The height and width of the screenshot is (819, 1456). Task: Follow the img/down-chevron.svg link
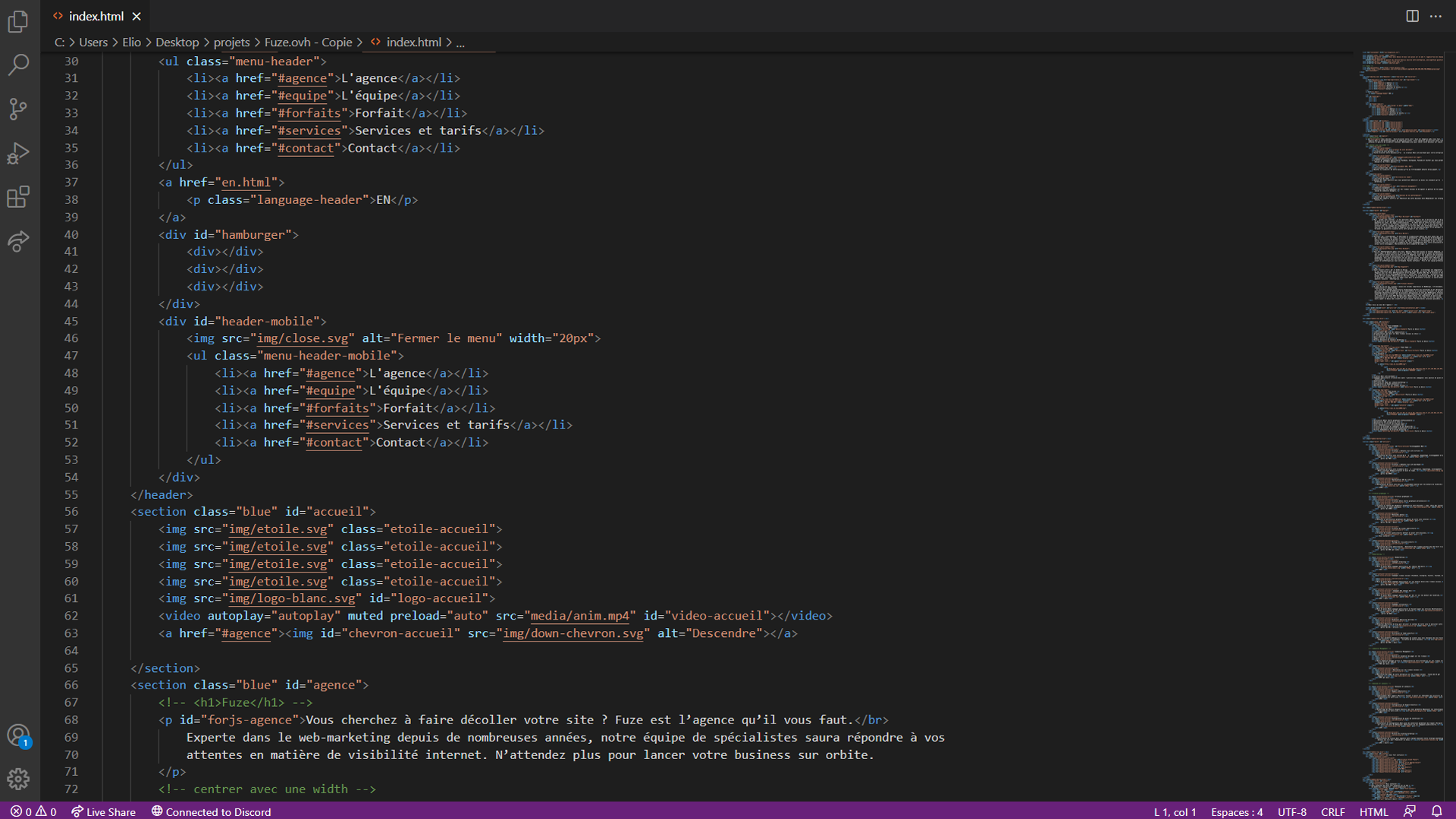[574, 633]
